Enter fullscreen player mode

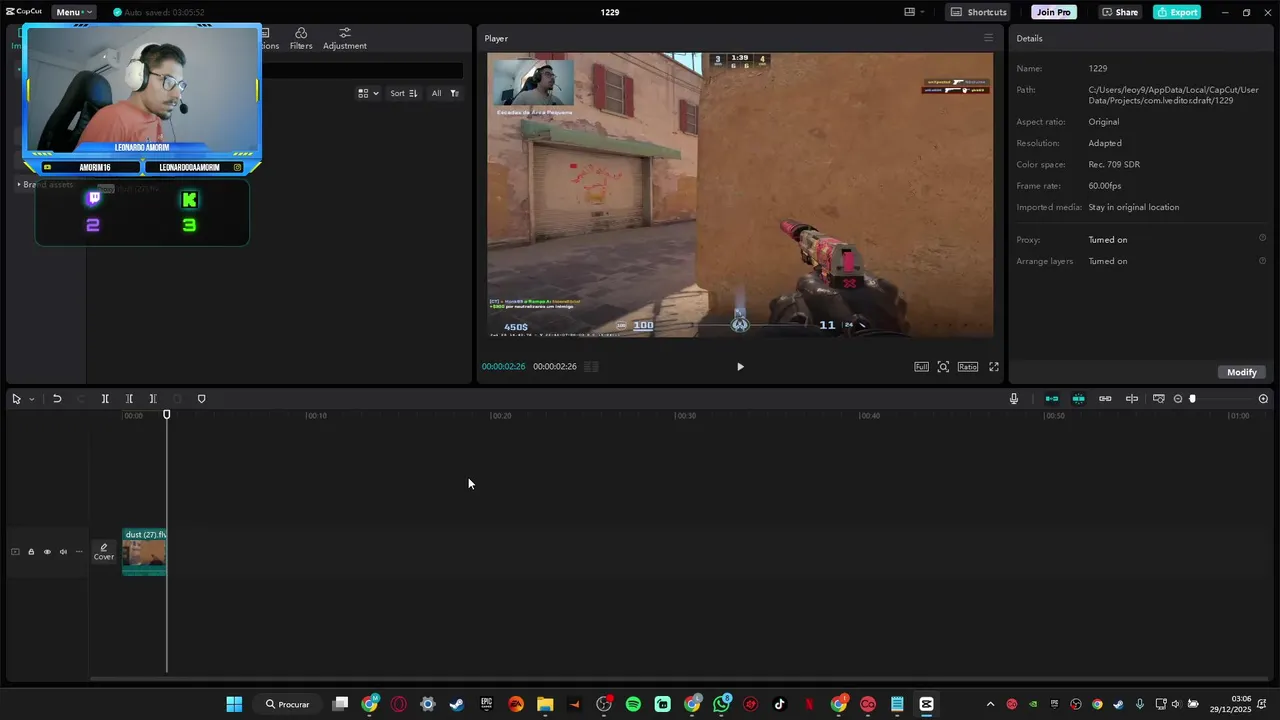point(994,367)
